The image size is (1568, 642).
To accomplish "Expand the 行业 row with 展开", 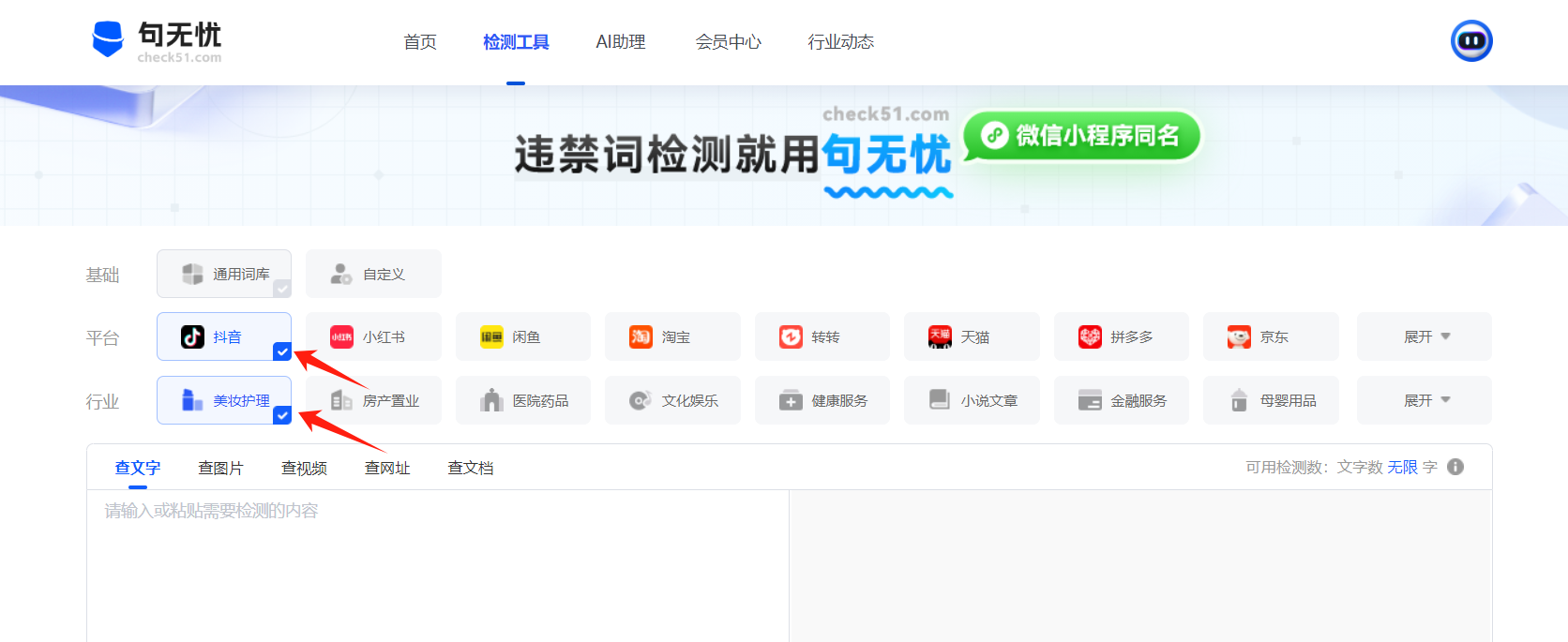I will coord(1424,400).
